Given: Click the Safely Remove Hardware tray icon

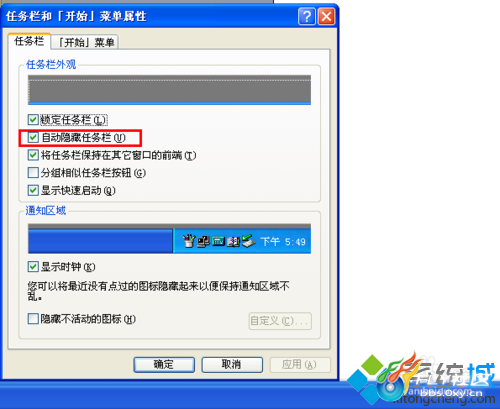Looking at the screenshot, I should (x=248, y=241).
